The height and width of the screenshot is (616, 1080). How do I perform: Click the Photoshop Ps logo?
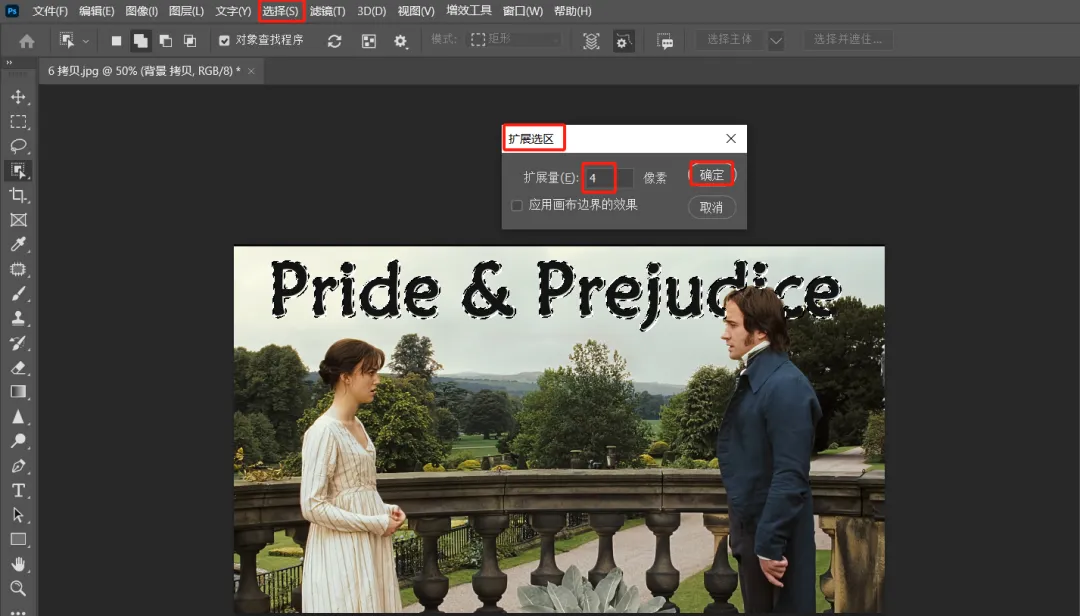(x=12, y=10)
